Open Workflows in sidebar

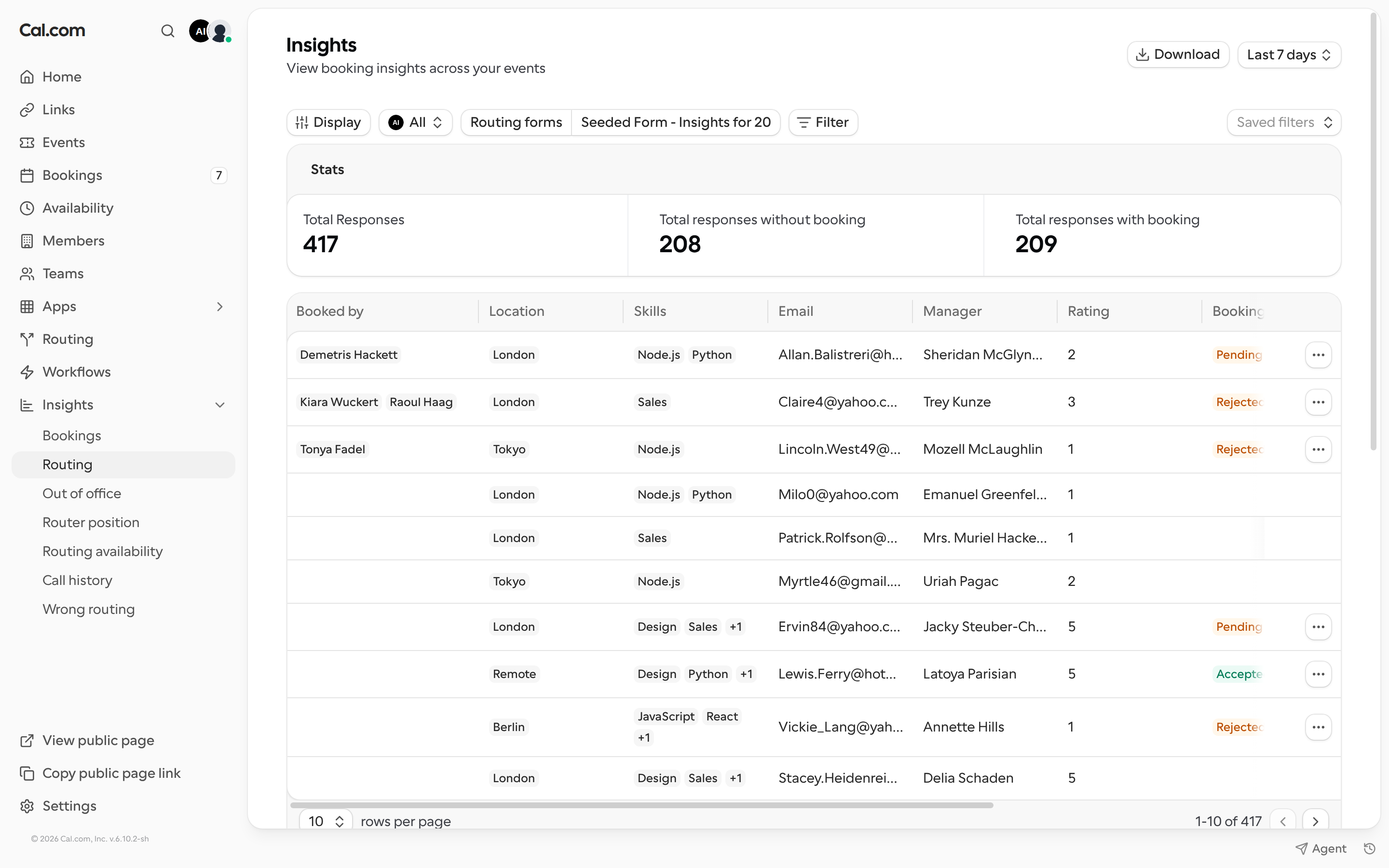pyautogui.click(x=123, y=372)
